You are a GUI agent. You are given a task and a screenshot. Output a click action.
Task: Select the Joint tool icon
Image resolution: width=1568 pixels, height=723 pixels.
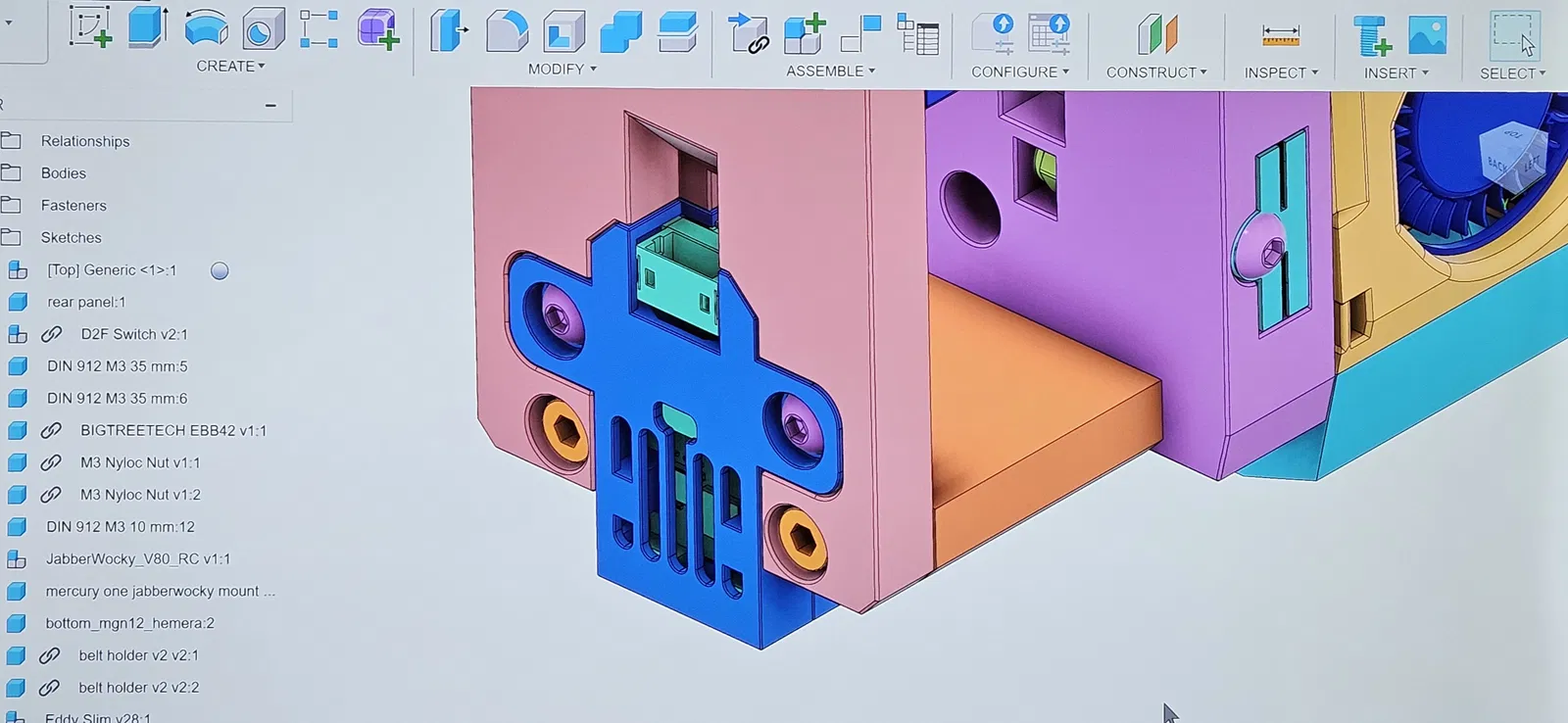pyautogui.click(x=861, y=33)
